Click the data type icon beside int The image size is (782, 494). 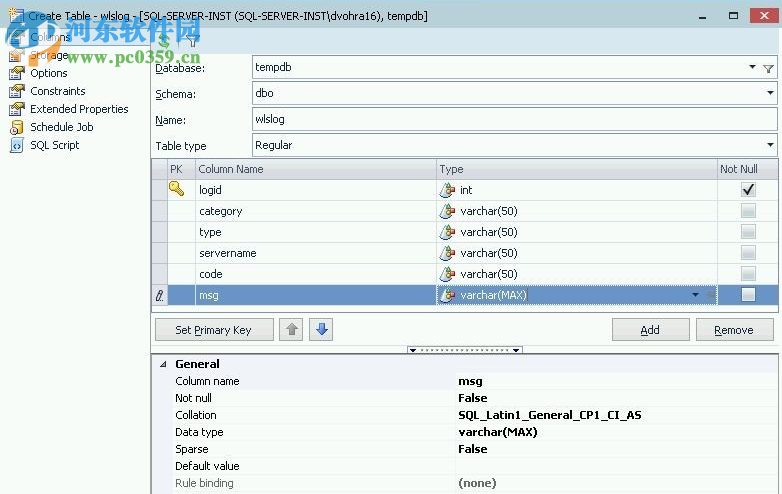click(x=447, y=190)
